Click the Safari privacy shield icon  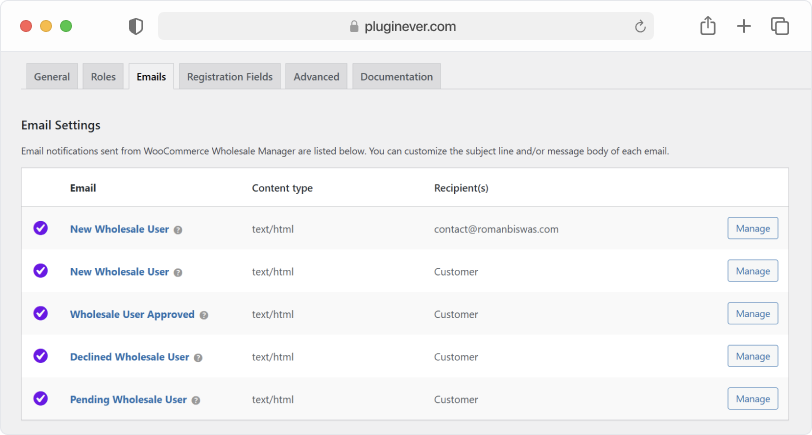[136, 27]
